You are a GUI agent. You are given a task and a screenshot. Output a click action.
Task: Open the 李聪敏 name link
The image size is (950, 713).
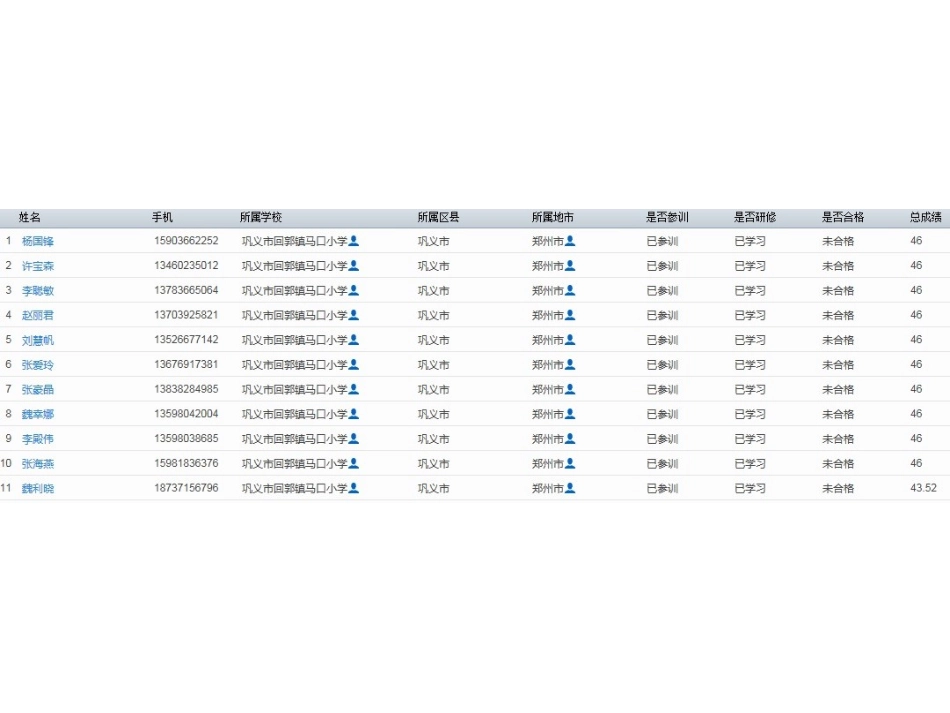[x=38, y=291]
